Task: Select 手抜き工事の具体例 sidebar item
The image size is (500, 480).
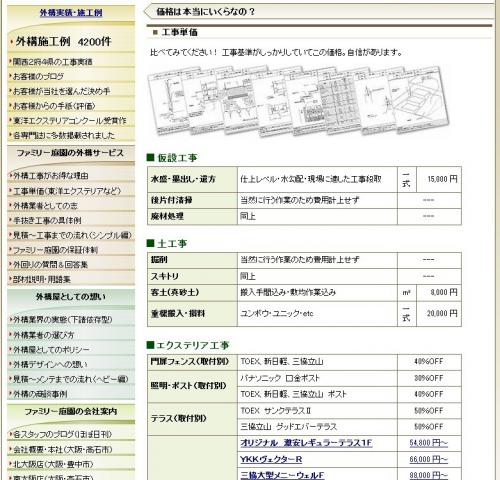Action: click(x=47, y=220)
